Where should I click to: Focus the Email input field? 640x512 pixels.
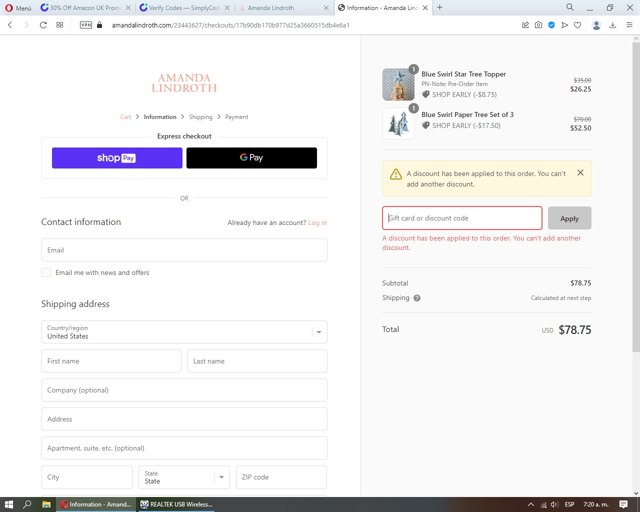(184, 250)
